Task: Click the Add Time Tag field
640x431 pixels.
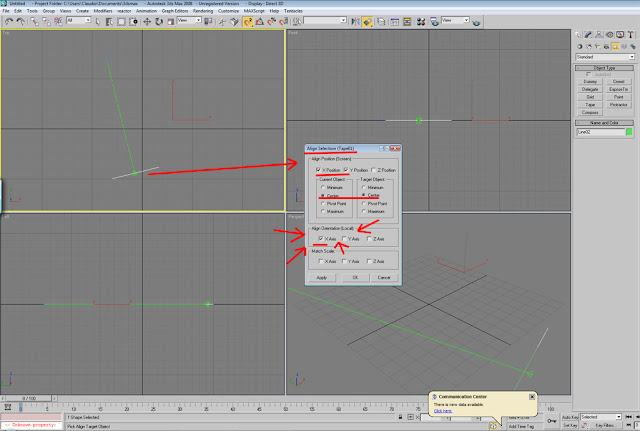Action: pos(523,426)
